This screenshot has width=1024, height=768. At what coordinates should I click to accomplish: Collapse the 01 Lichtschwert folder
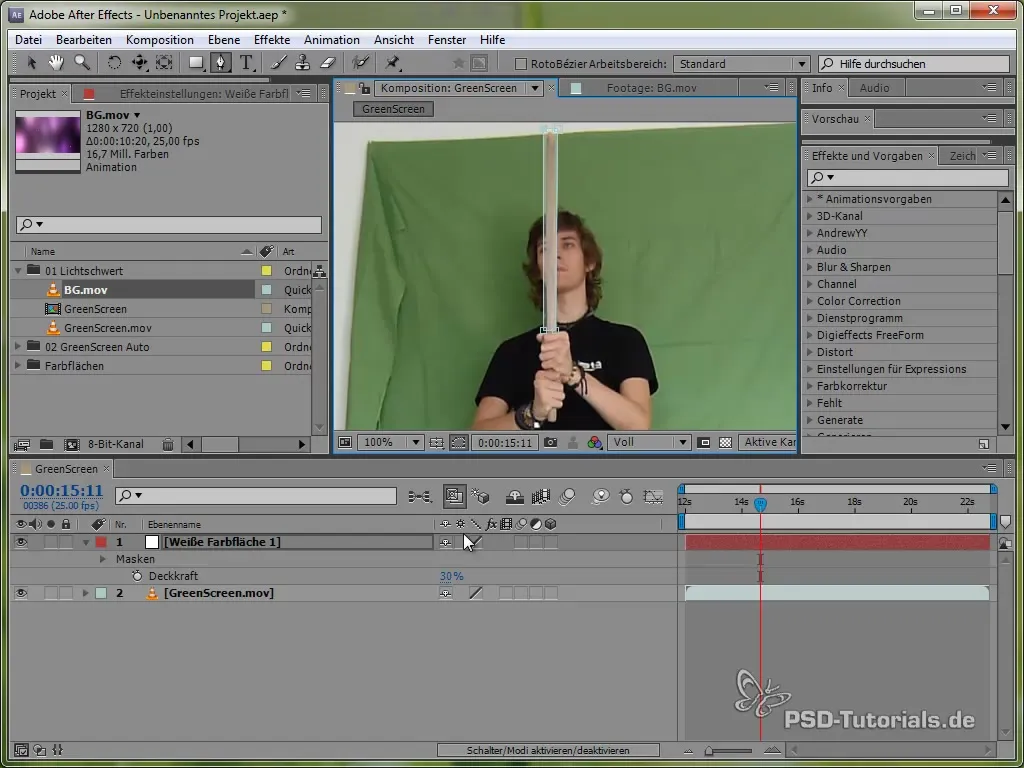[18, 270]
